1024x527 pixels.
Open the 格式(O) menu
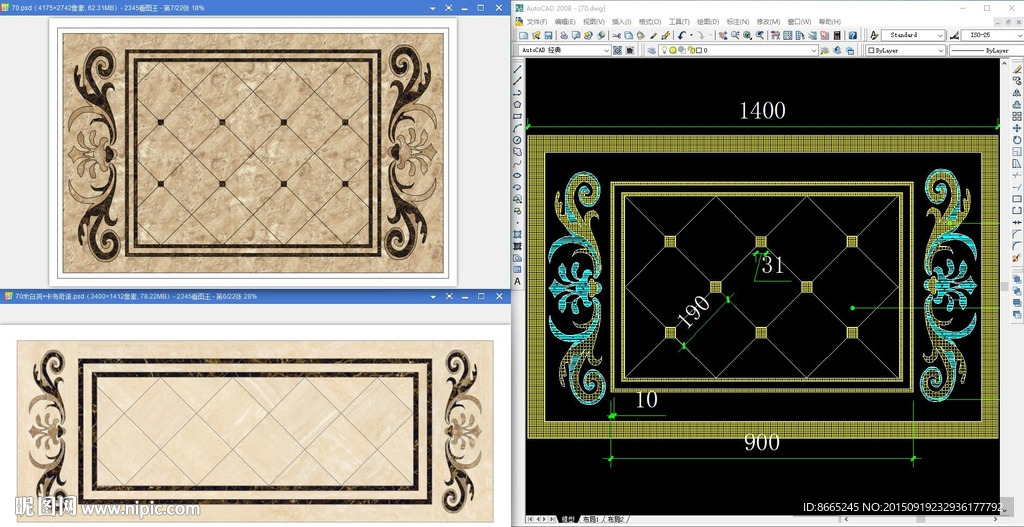tap(650, 22)
